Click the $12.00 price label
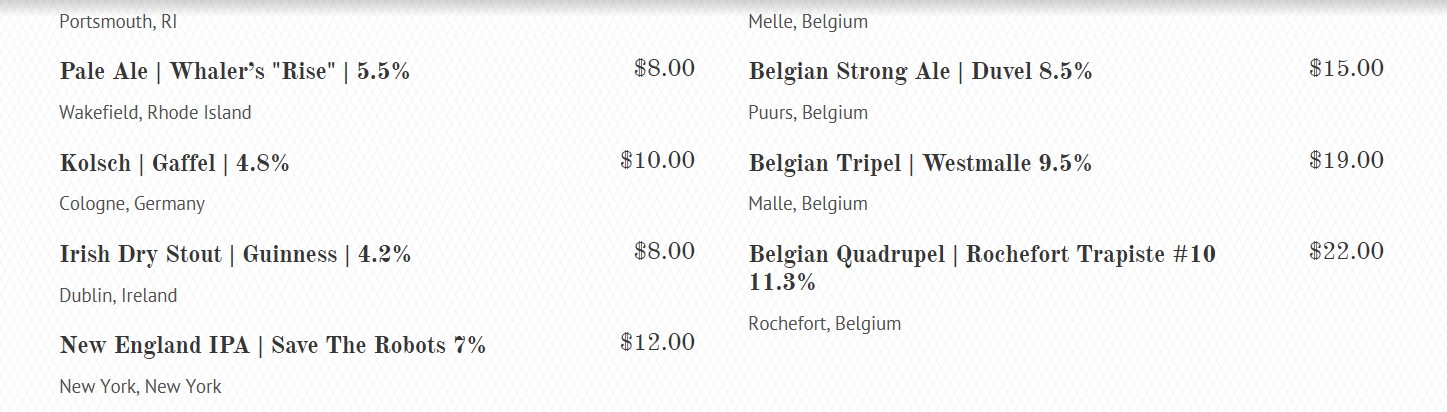 point(657,342)
